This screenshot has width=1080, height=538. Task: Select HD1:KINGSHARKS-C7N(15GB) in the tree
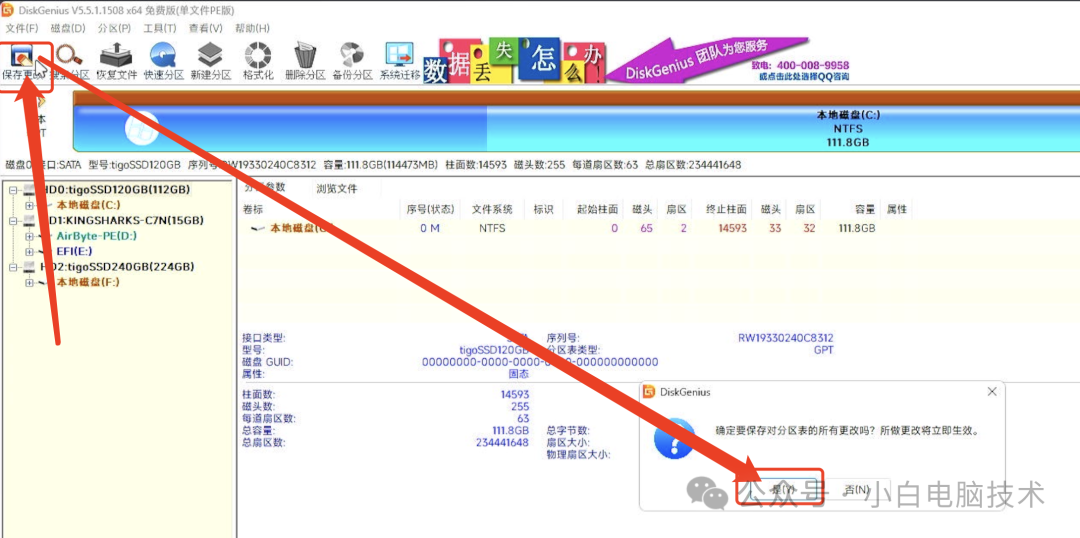[x=122, y=220]
